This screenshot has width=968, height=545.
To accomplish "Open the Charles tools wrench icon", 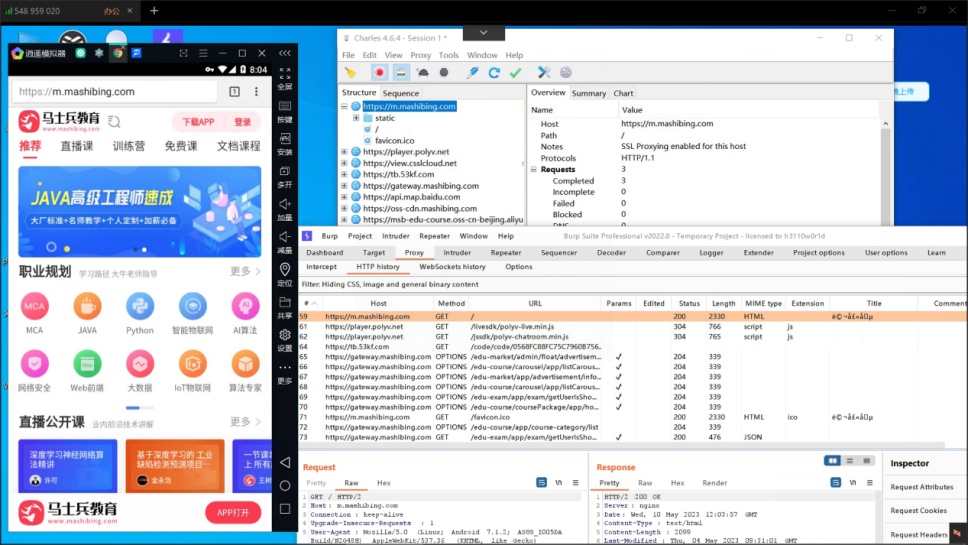I will [544, 73].
